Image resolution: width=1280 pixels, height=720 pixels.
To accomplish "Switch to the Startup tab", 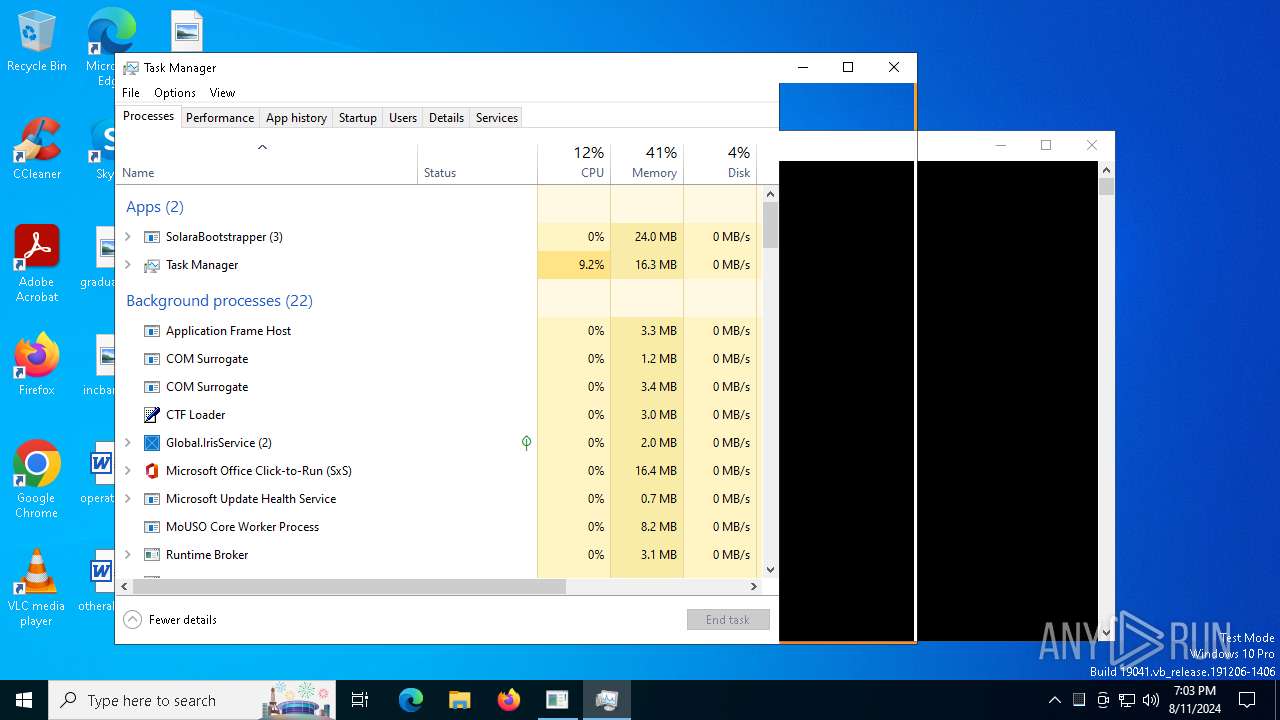I will (x=357, y=118).
